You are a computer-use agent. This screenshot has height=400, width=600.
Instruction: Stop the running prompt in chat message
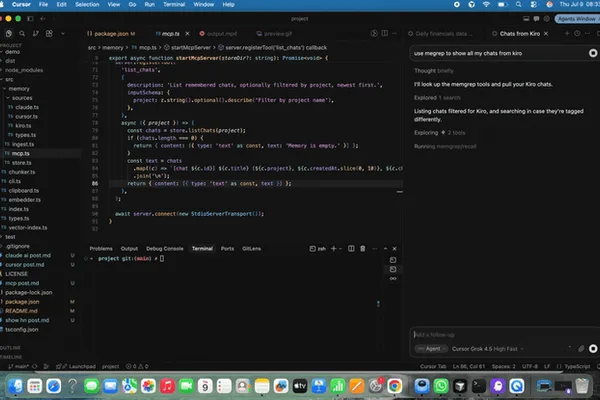[x=593, y=53]
